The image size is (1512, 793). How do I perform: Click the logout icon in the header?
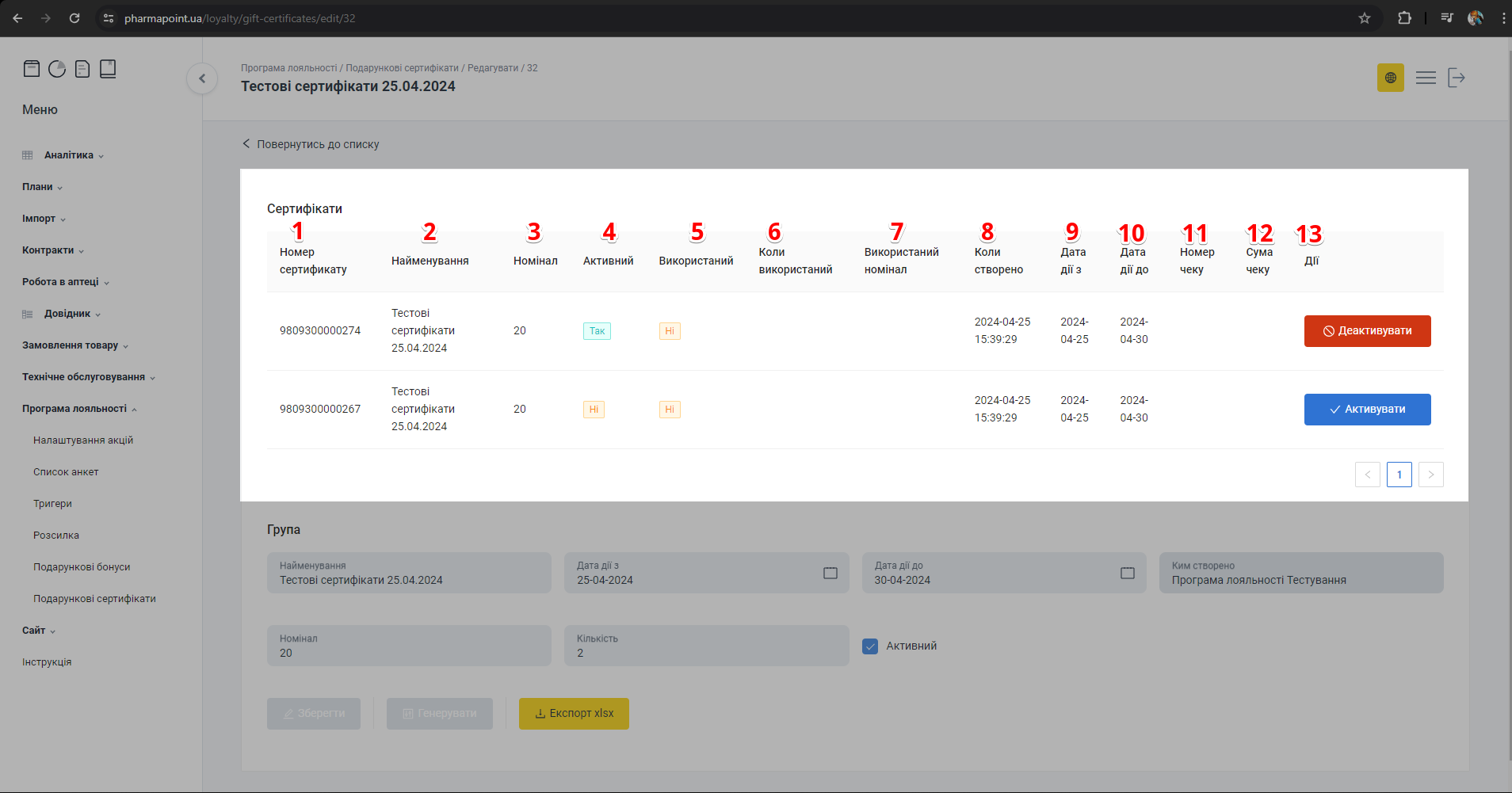[x=1457, y=78]
